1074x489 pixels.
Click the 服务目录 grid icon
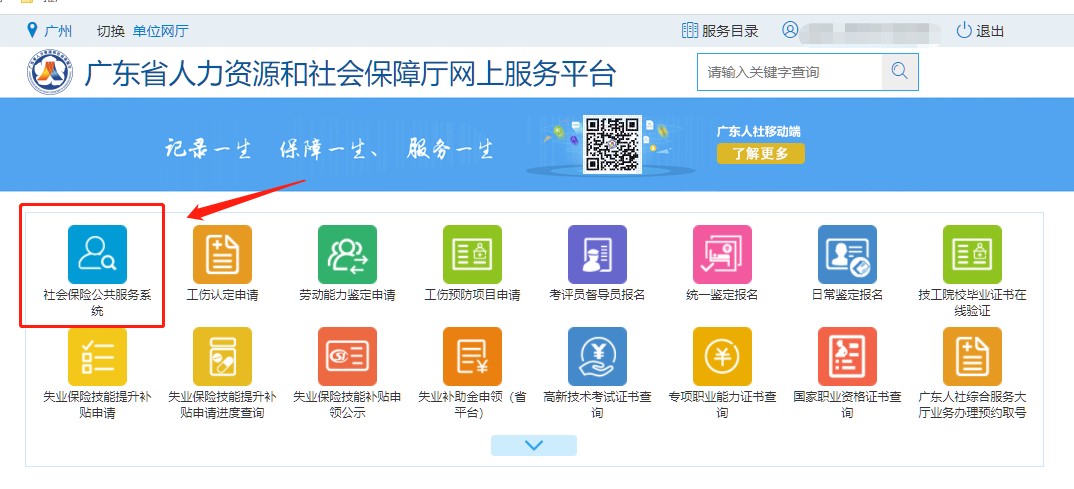tap(689, 30)
